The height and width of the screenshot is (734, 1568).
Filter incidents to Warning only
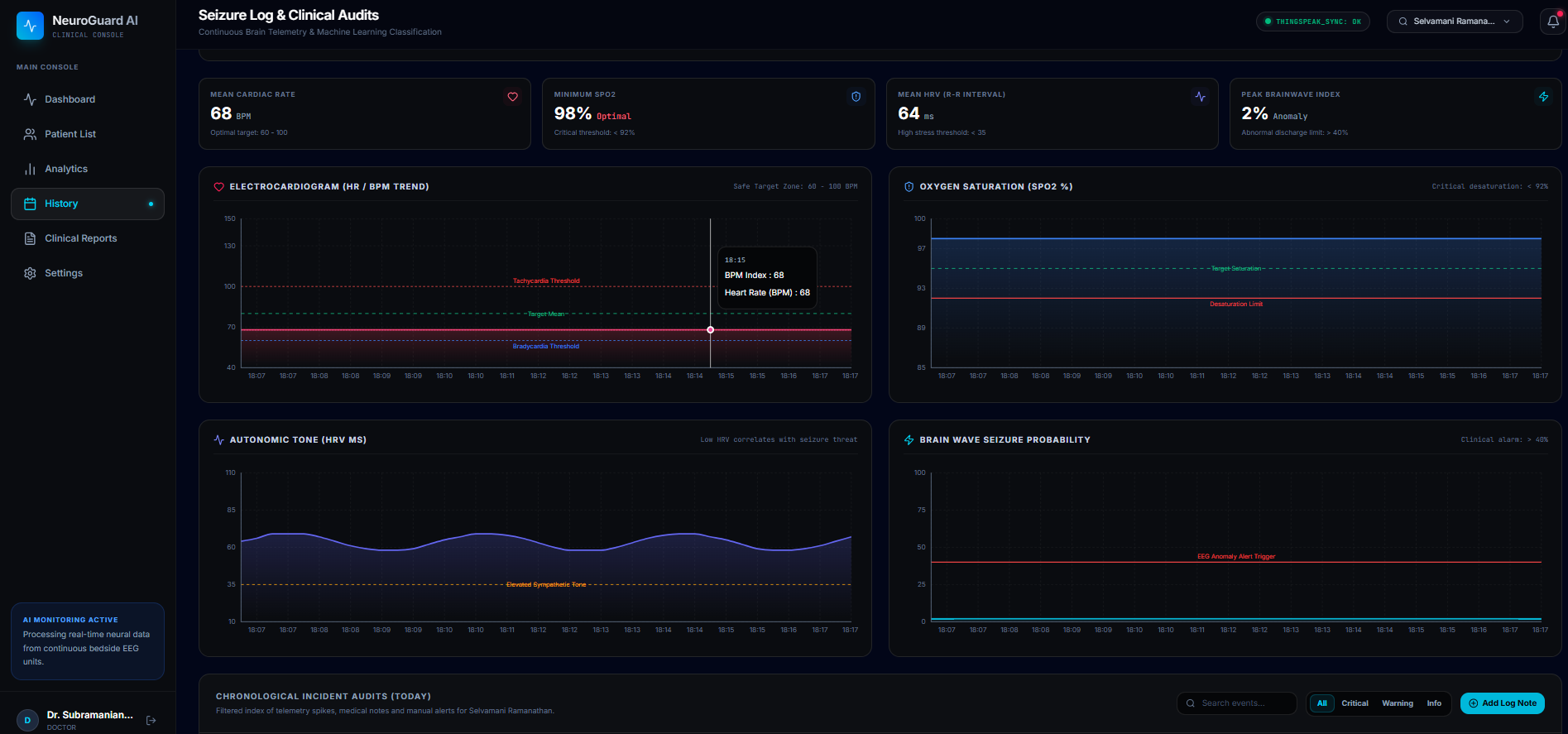[1398, 703]
